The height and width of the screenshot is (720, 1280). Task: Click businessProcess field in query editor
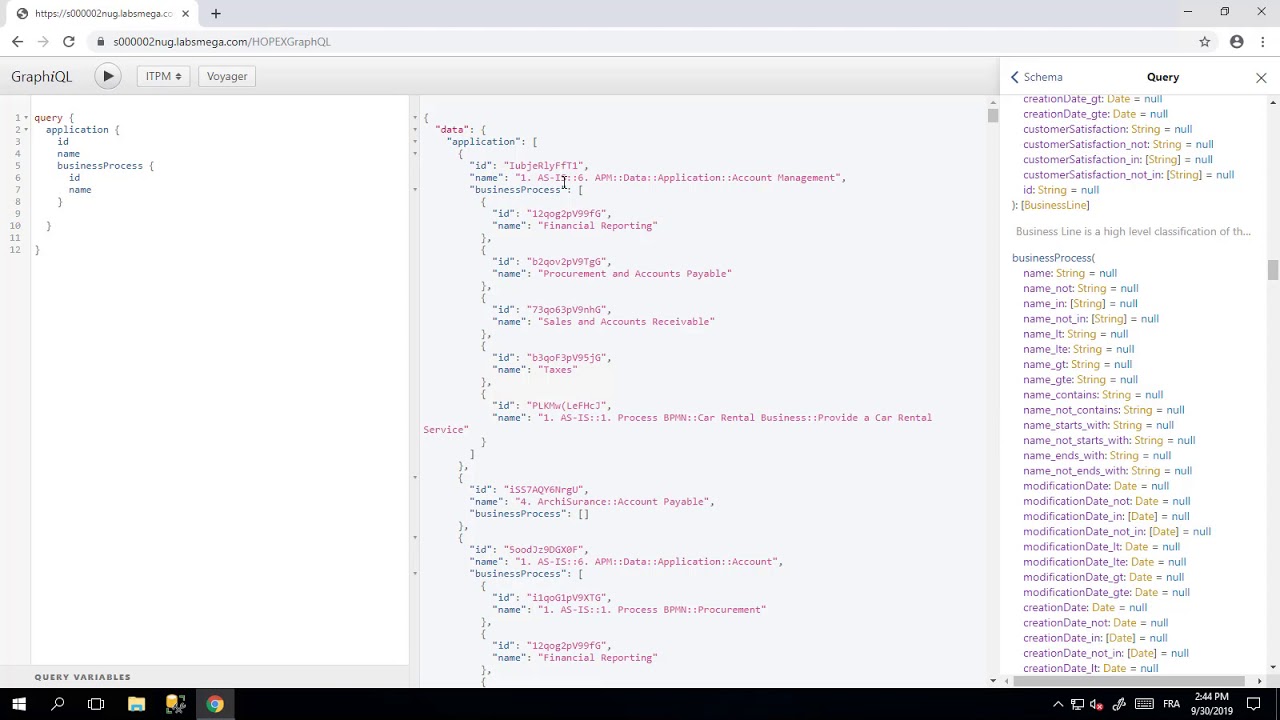tap(100, 166)
